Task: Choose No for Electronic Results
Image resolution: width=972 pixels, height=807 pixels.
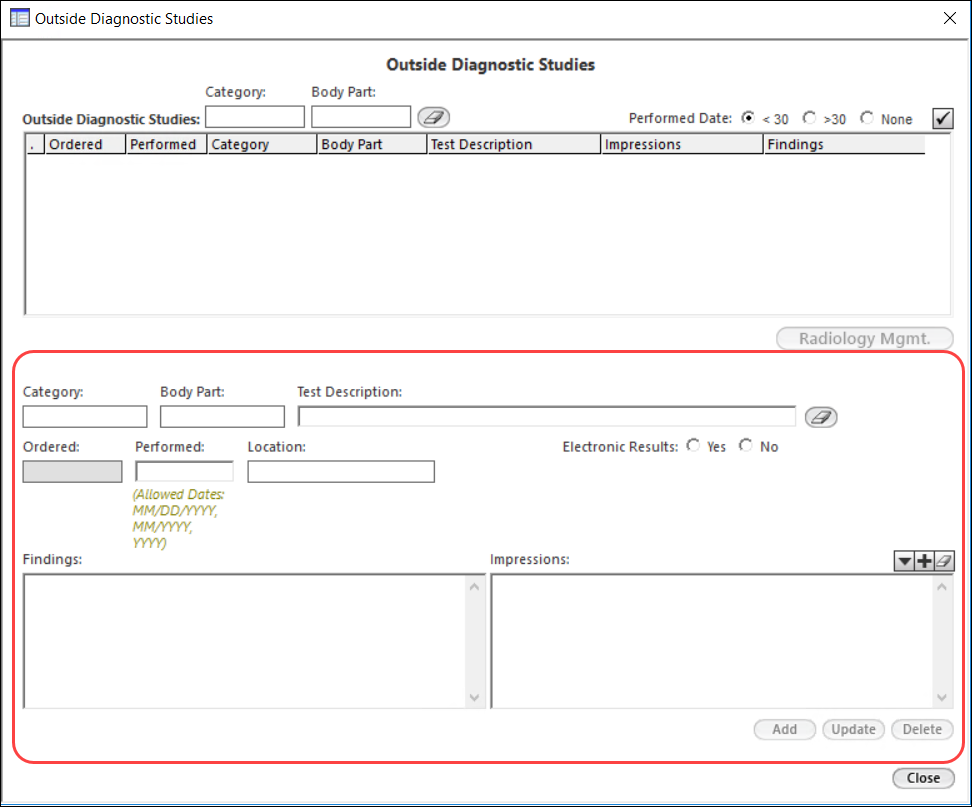Action: (746, 446)
